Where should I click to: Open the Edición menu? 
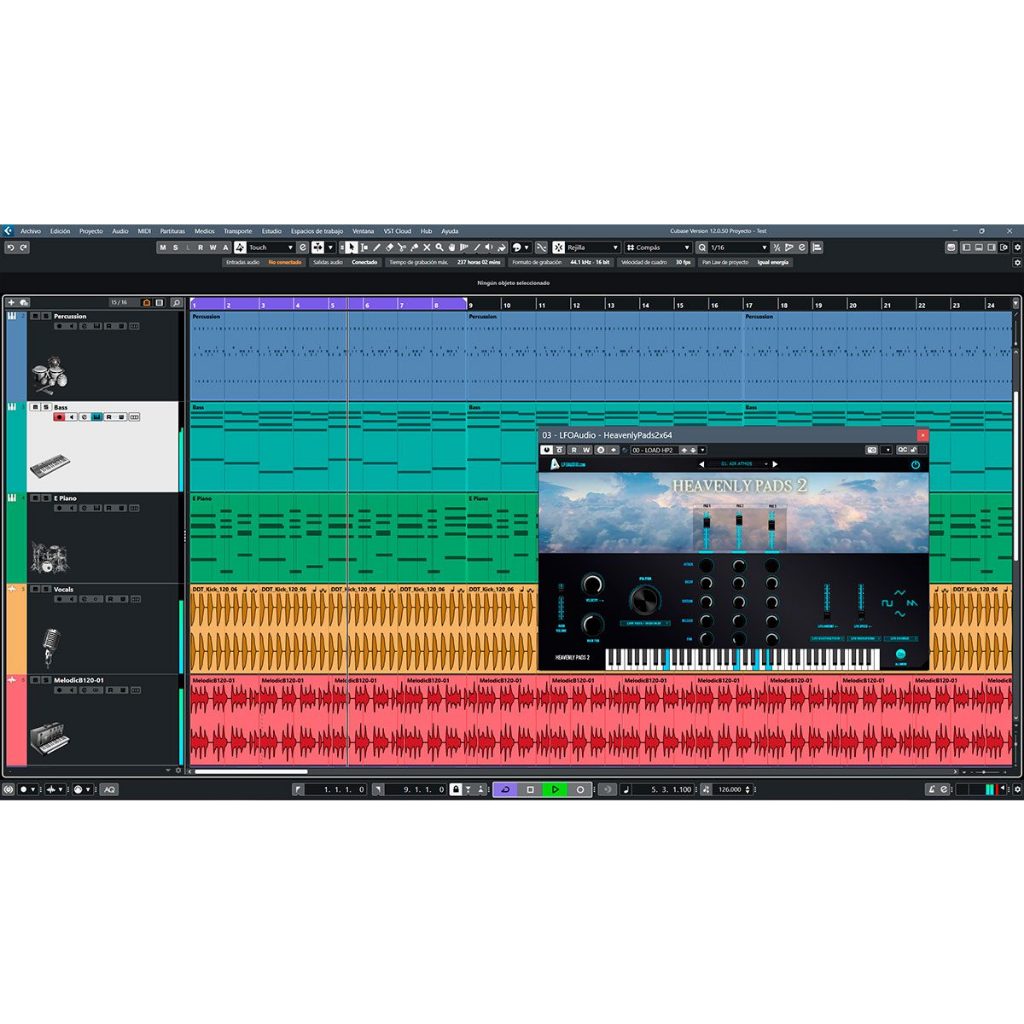tap(60, 231)
